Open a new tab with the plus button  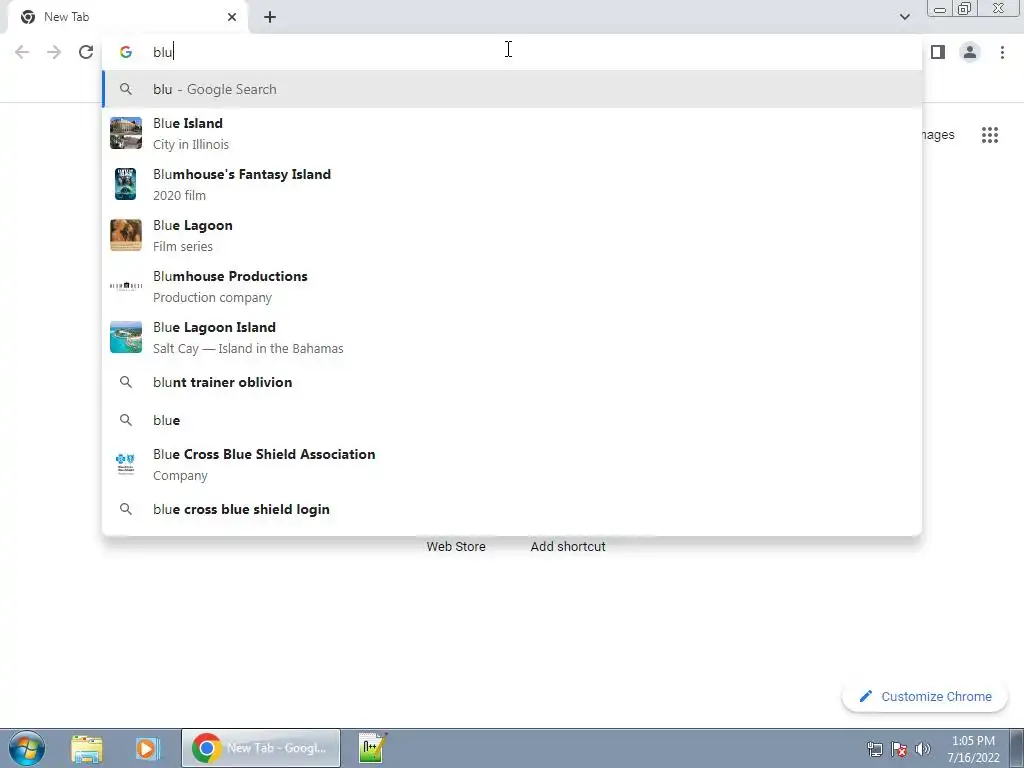(x=270, y=17)
